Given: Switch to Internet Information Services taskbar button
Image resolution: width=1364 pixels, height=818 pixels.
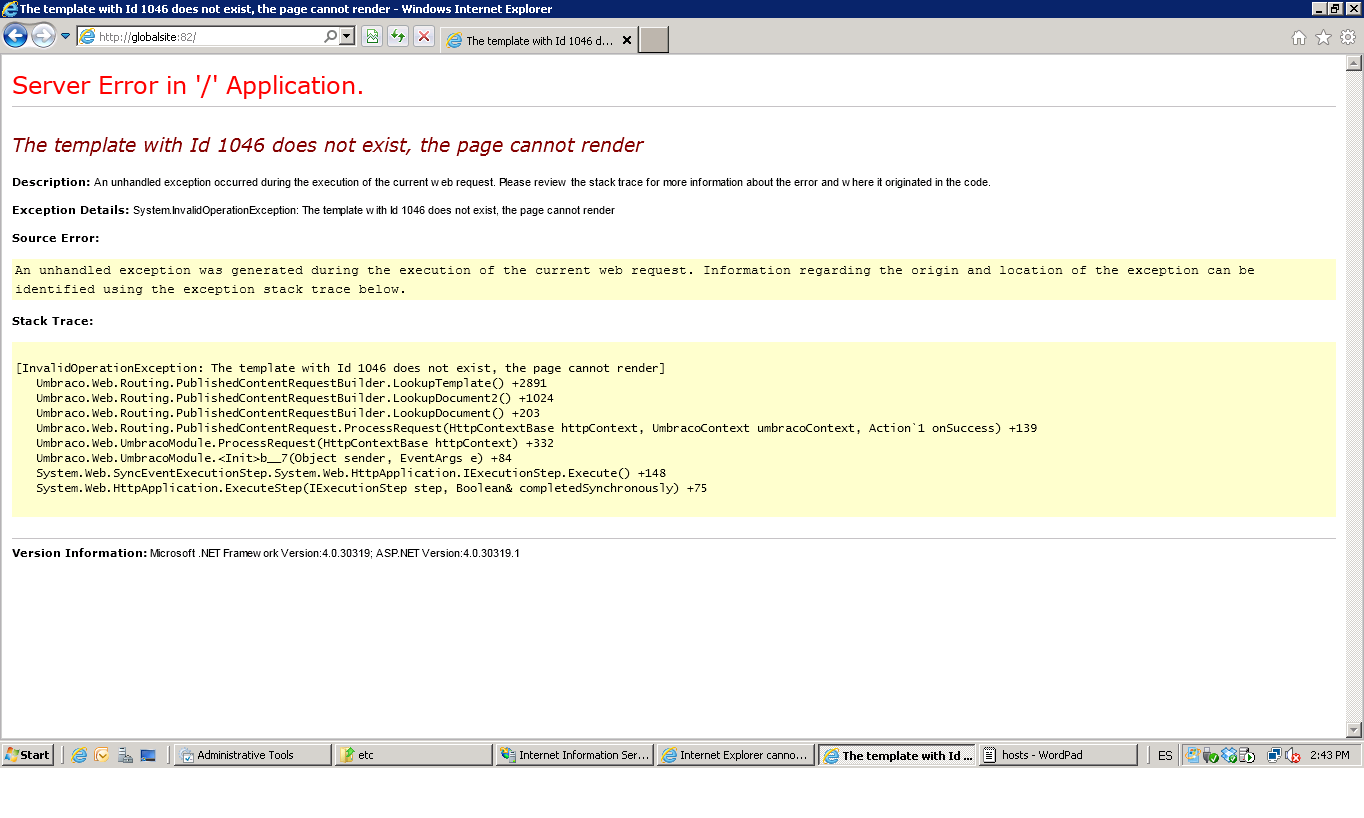Looking at the screenshot, I should (575, 755).
